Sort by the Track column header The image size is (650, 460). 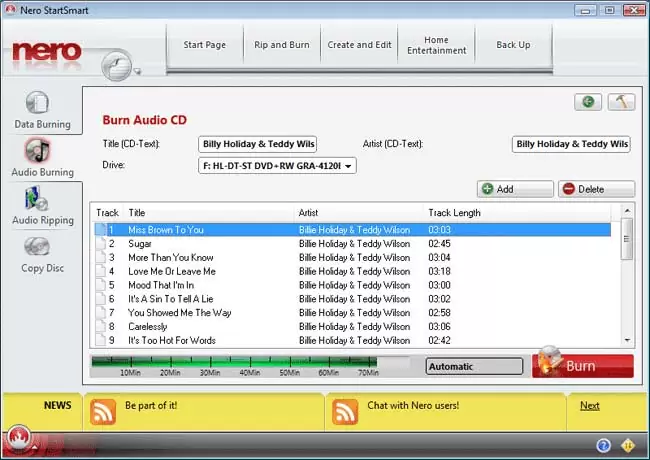[x=107, y=213]
